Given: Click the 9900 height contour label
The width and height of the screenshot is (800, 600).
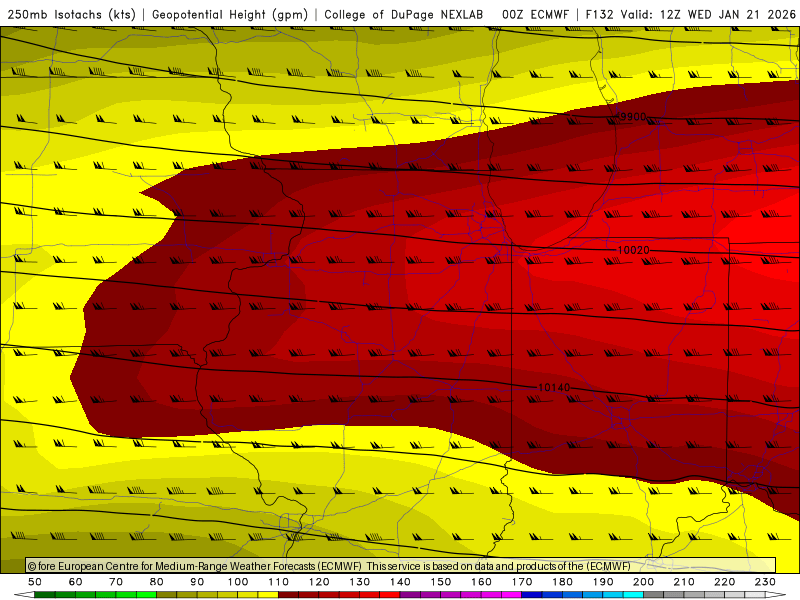Looking at the screenshot, I should (x=632, y=117).
